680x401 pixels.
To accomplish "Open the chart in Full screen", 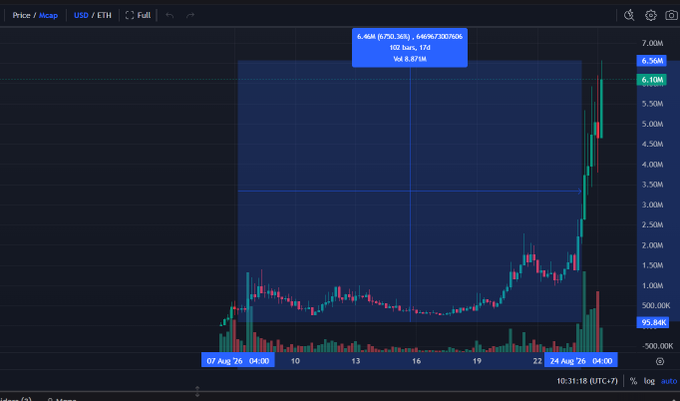I will (x=138, y=15).
